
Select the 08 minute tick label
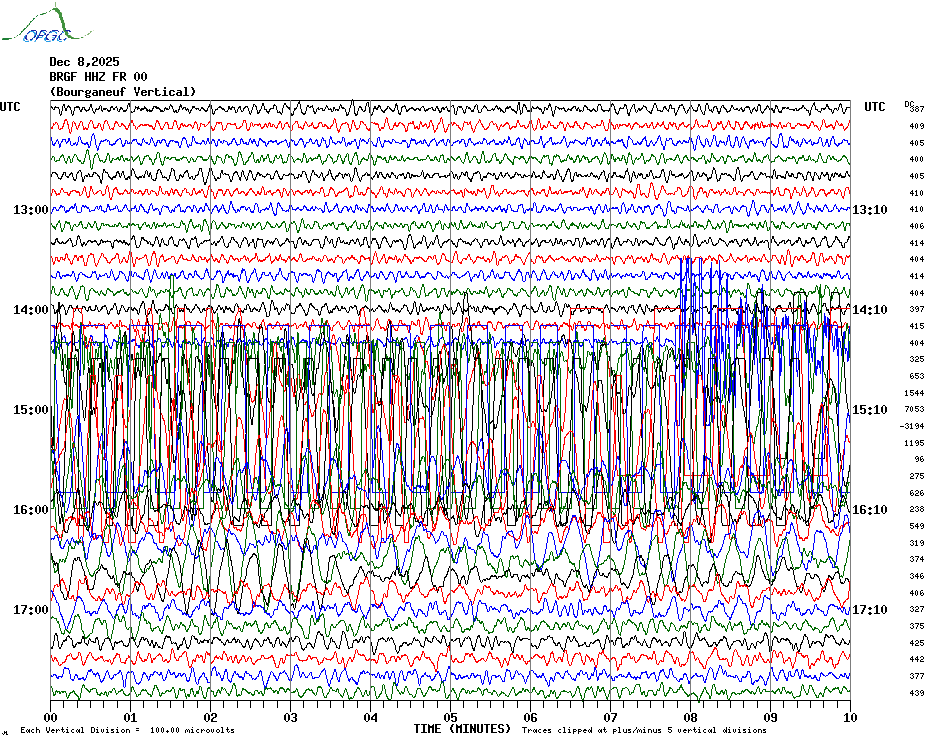coord(690,717)
